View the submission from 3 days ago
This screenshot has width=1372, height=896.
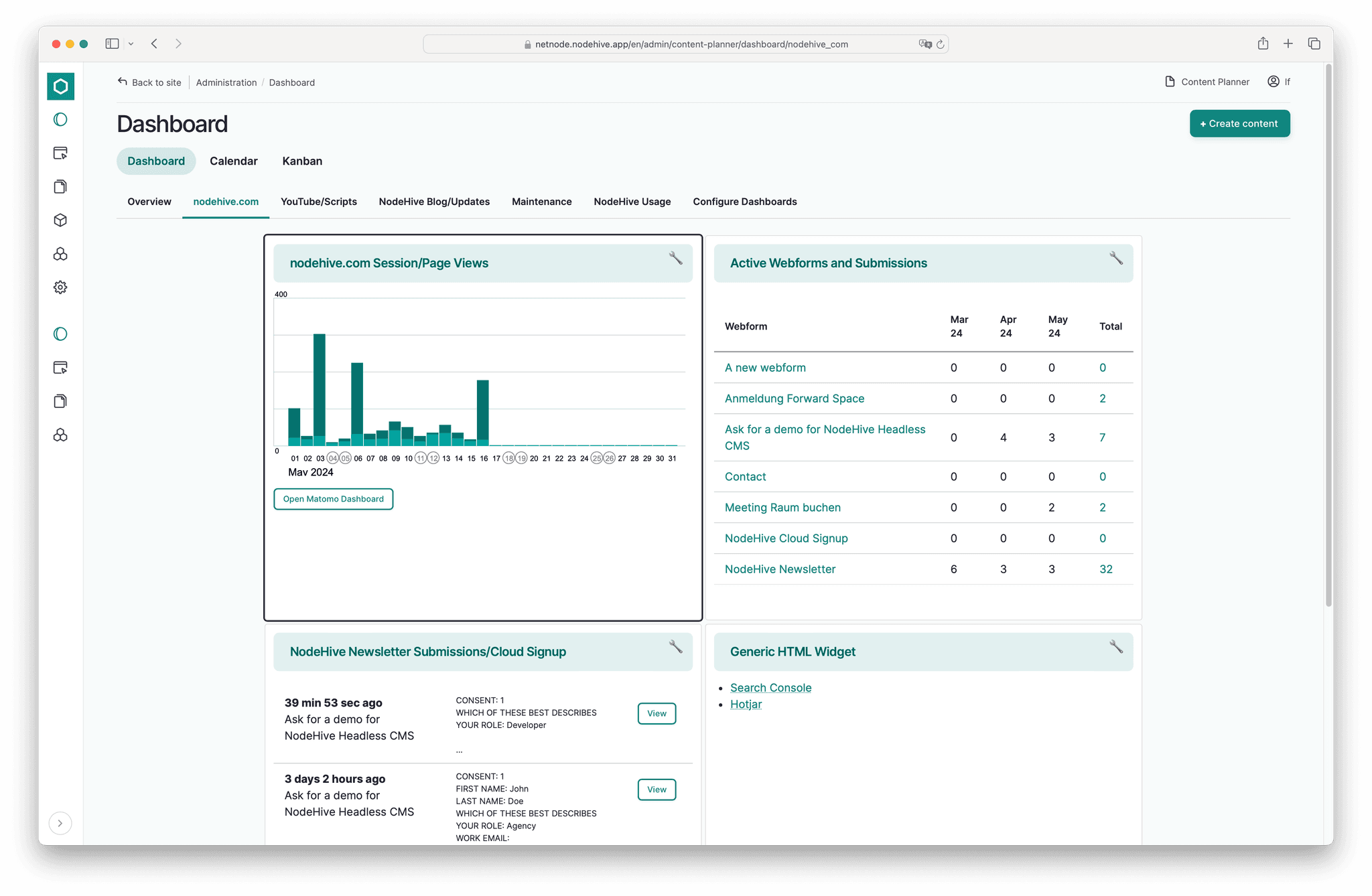click(657, 790)
